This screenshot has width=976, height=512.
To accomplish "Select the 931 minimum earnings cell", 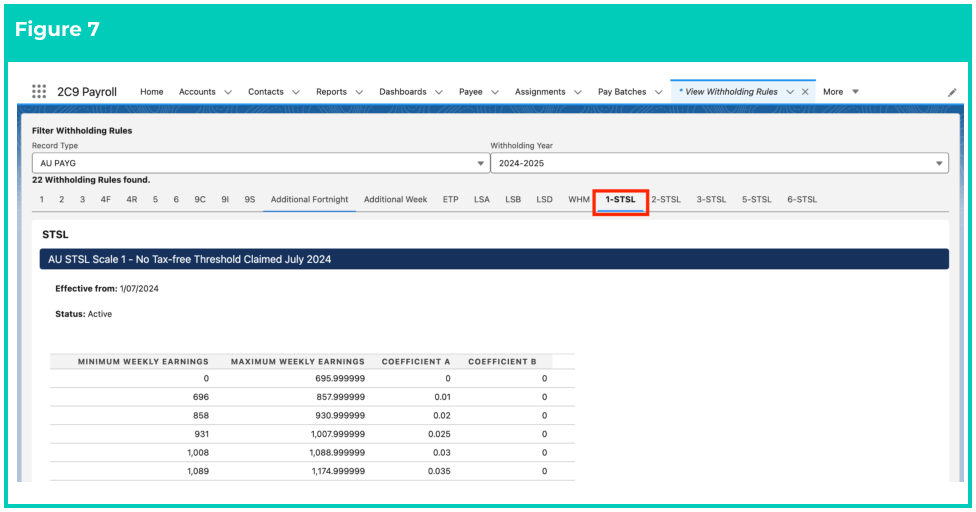I will tap(202, 434).
